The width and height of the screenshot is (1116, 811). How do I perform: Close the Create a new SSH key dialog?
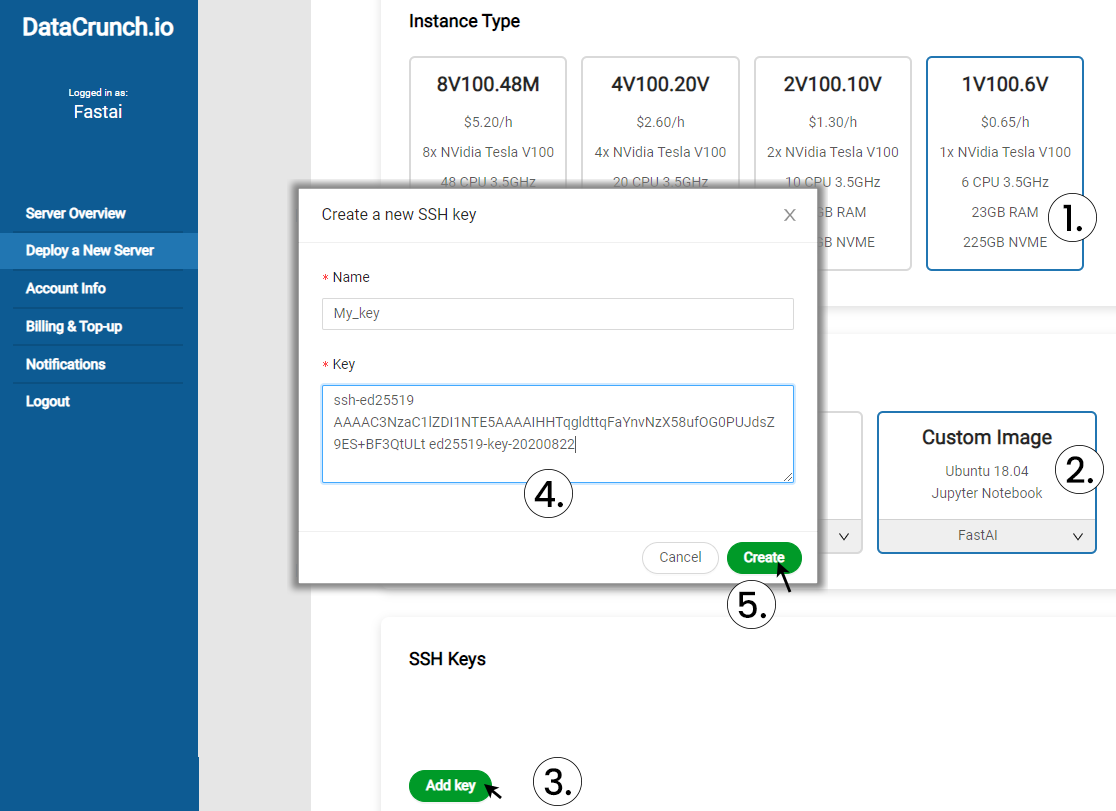point(789,215)
